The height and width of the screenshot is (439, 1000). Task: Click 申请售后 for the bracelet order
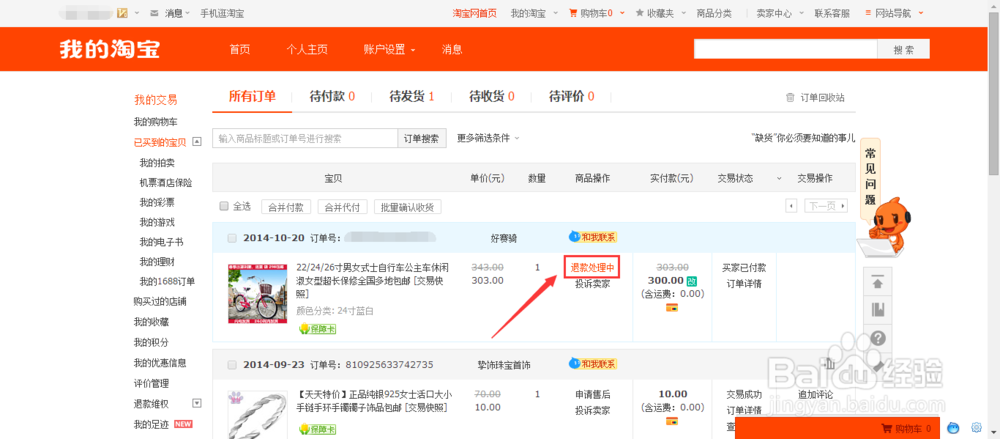(592, 394)
